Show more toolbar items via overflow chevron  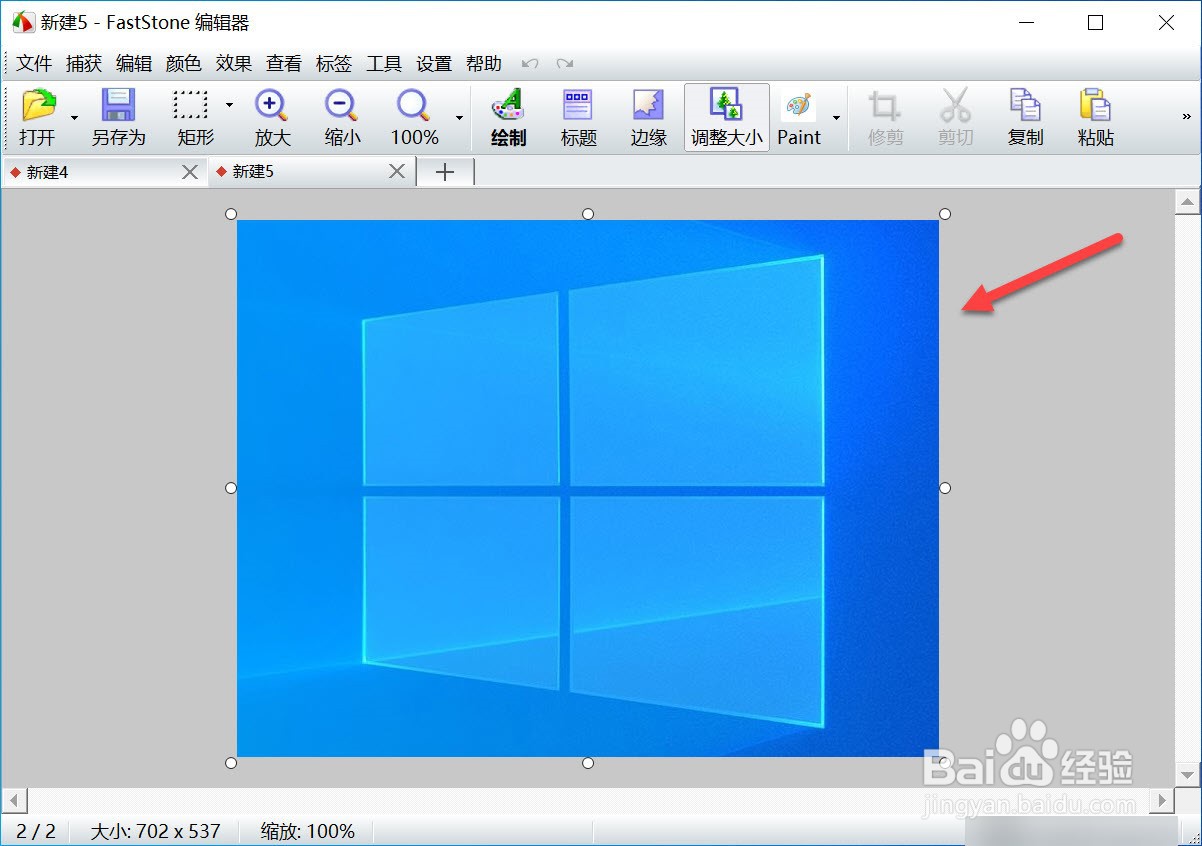(x=1187, y=116)
